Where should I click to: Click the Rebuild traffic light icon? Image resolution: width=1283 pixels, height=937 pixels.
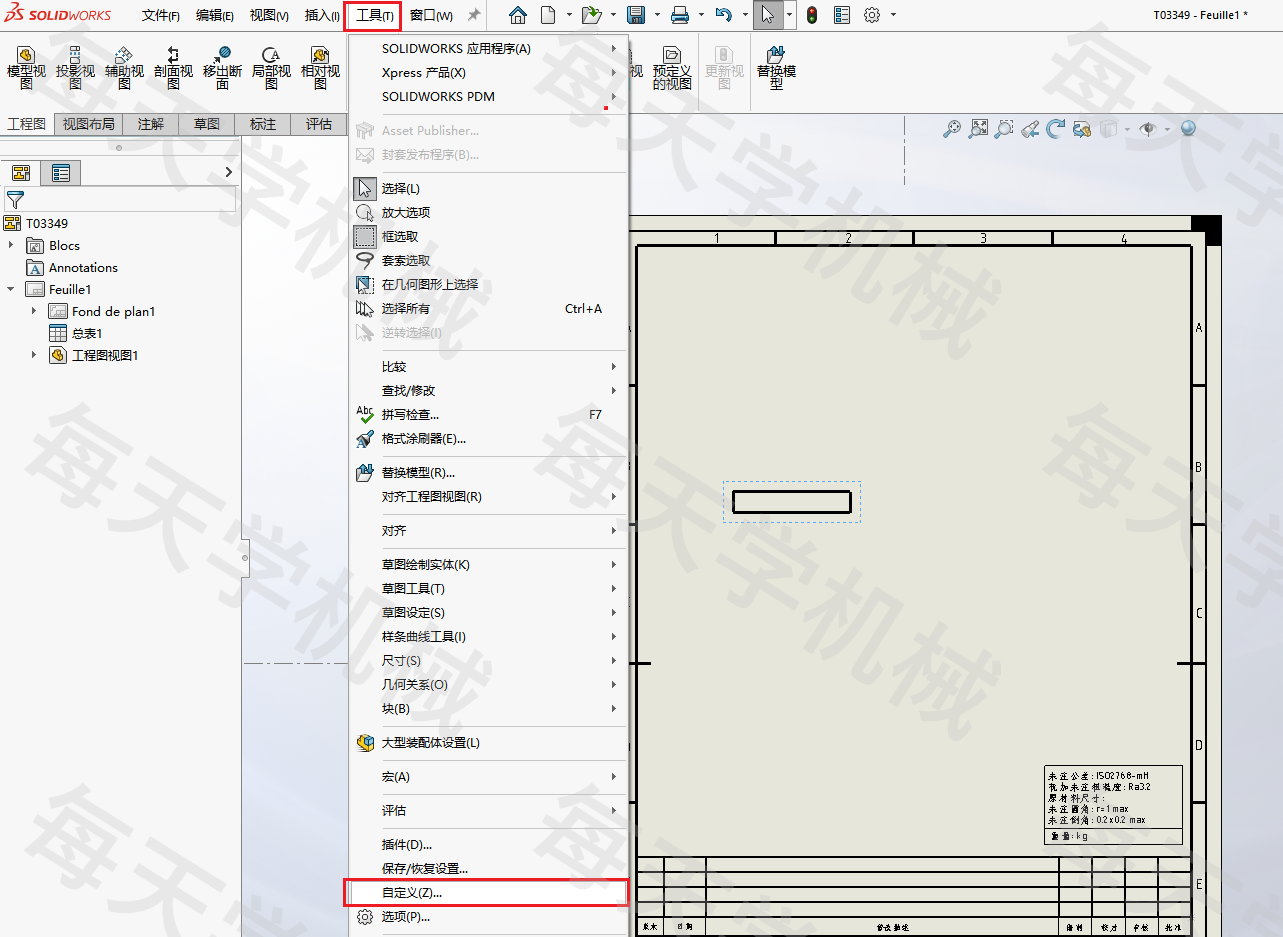pyautogui.click(x=812, y=15)
